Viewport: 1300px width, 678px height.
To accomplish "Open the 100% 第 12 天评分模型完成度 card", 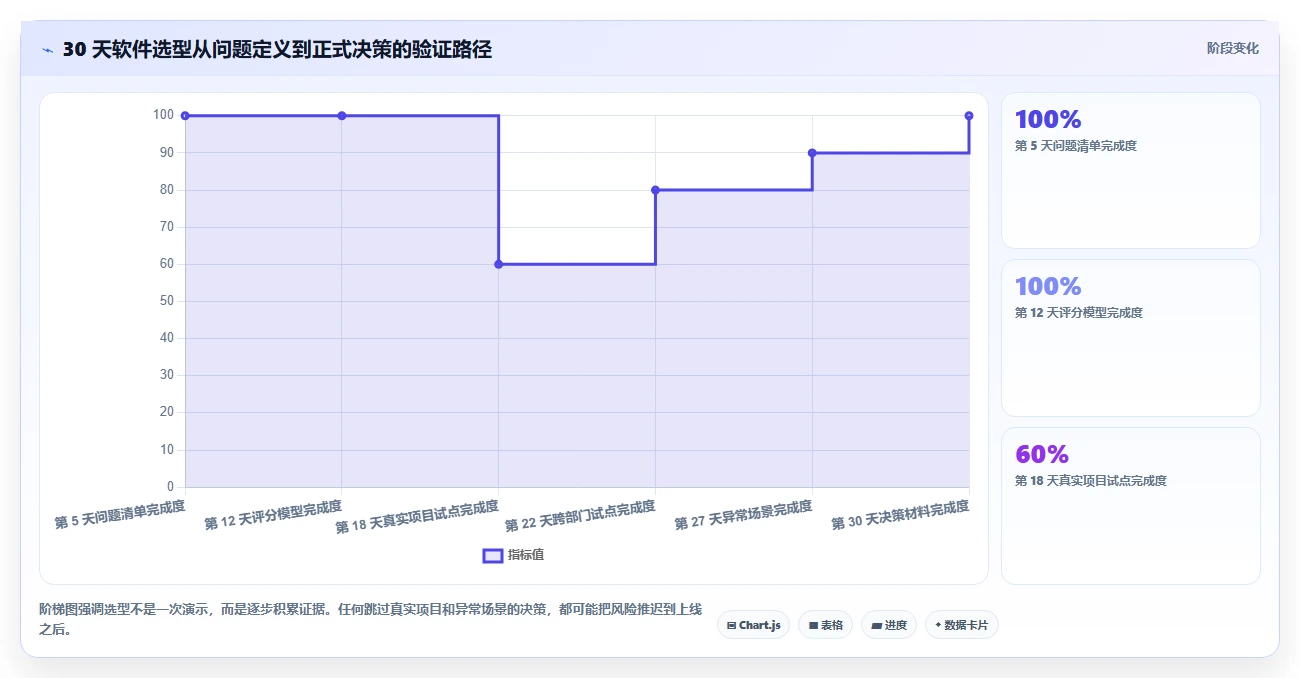I will tap(1130, 338).
